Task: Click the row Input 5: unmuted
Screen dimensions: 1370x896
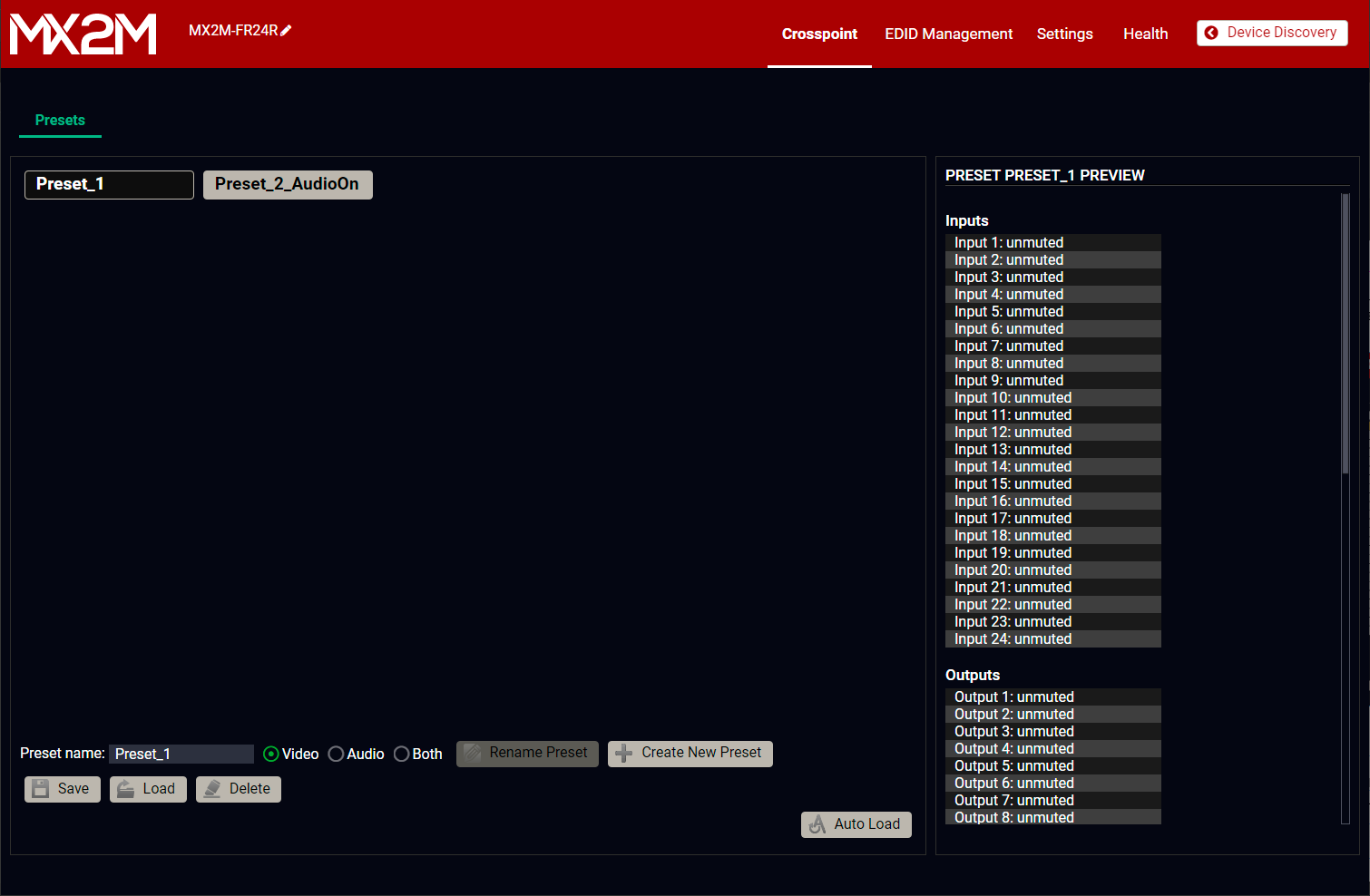Action: click(x=1053, y=312)
